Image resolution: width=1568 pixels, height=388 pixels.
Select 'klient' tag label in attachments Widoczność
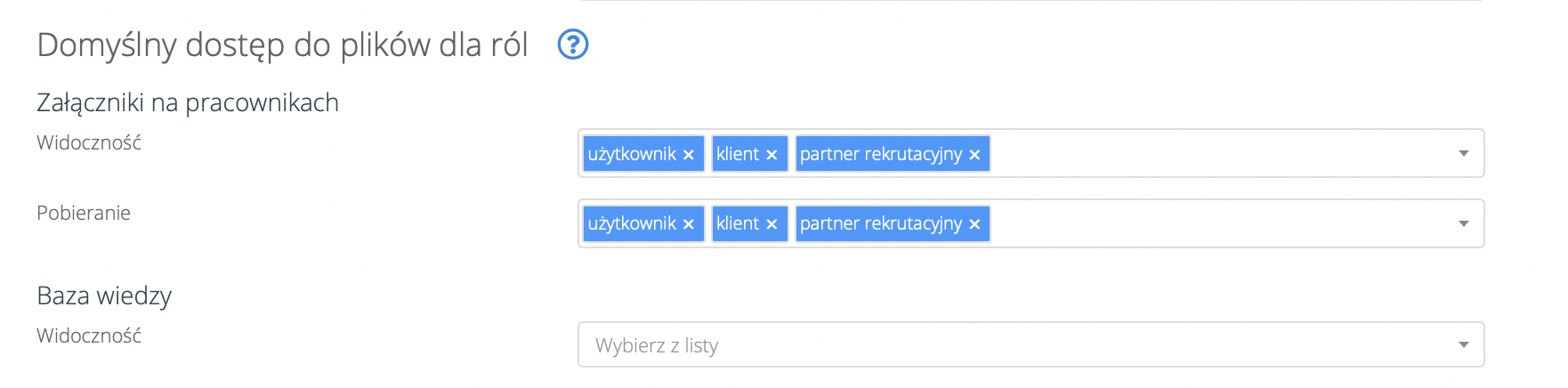[738, 154]
